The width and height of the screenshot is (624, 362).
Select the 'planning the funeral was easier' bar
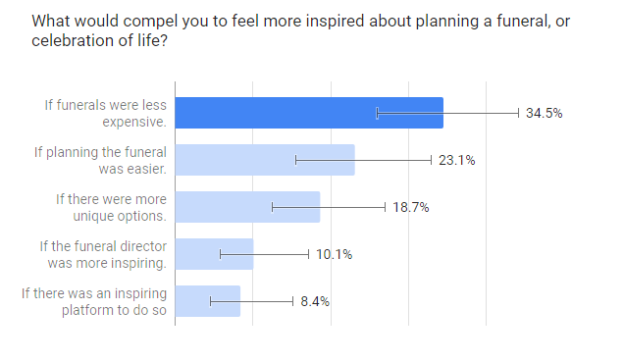point(265,160)
